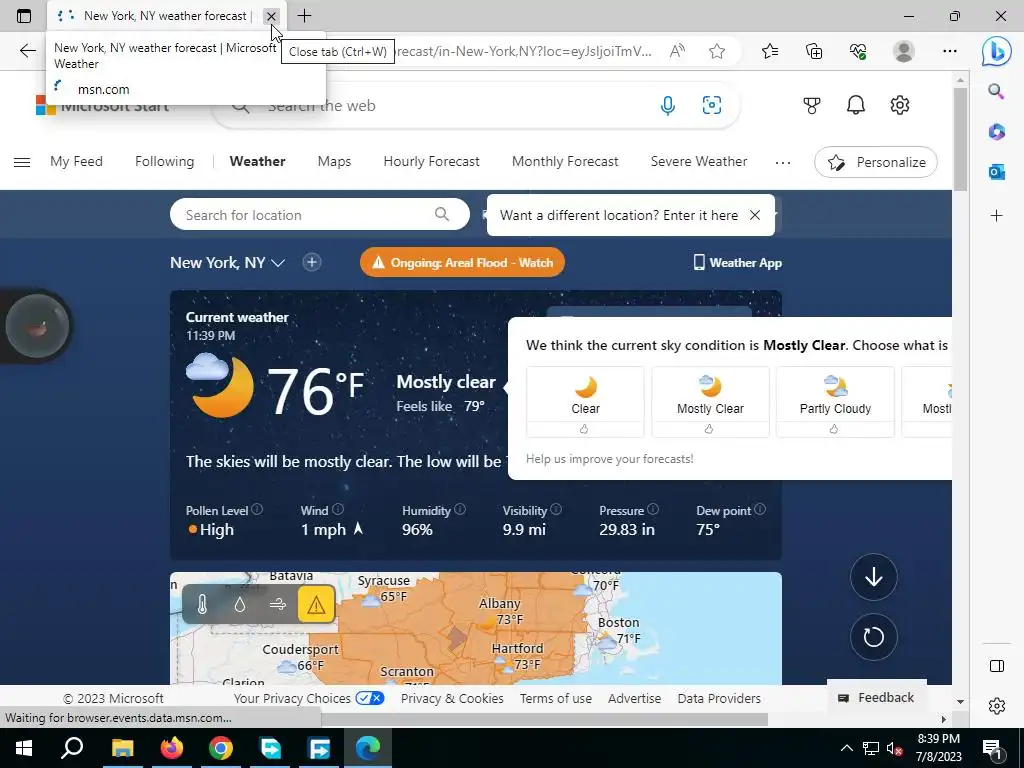Toggle the sidebar panel button
Viewport: 1024px width, 768px height.
997,666
